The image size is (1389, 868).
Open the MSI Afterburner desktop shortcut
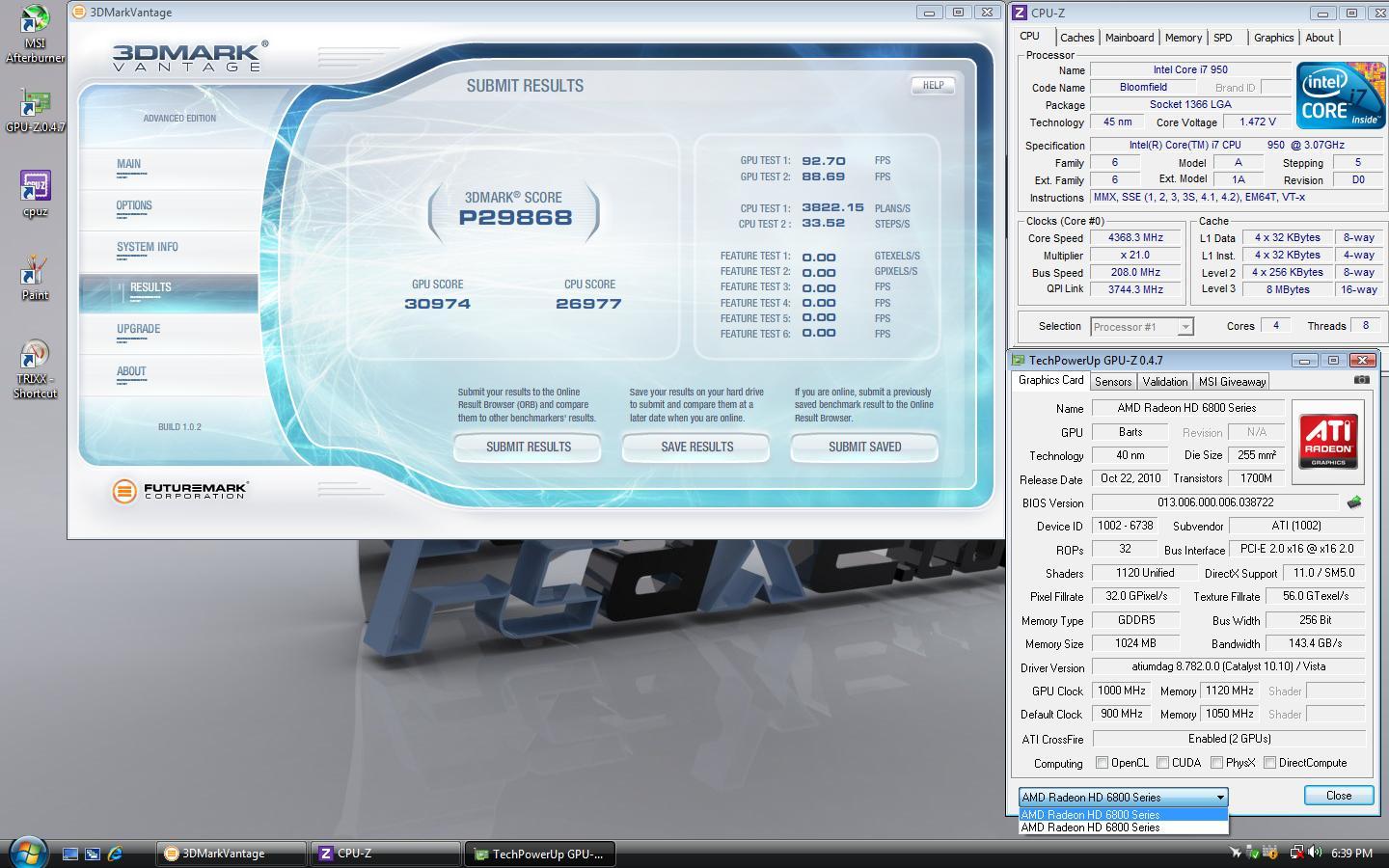(35, 33)
